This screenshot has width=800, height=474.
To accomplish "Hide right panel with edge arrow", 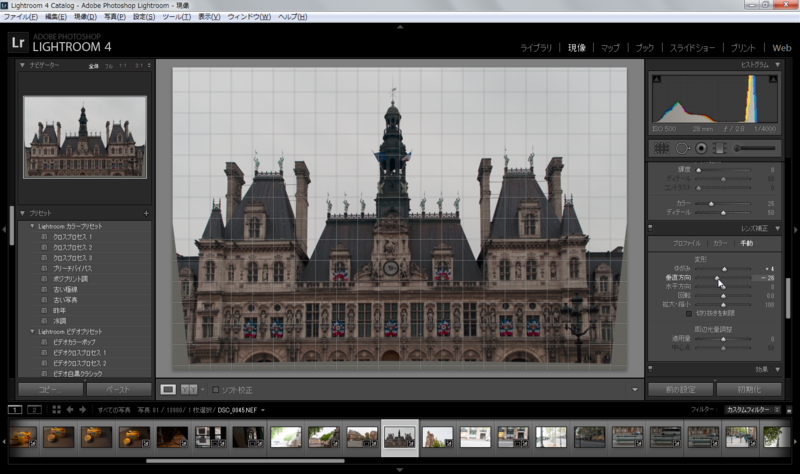I will [x=795, y=230].
